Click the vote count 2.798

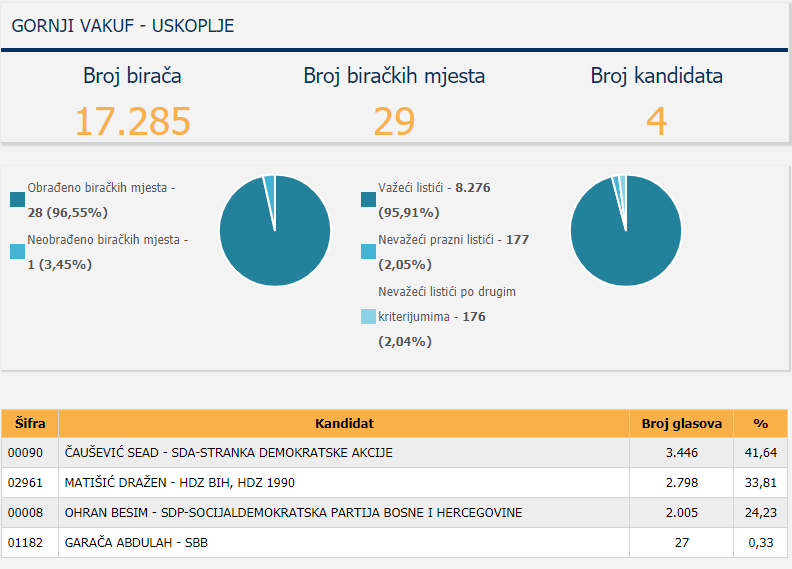tap(681, 483)
